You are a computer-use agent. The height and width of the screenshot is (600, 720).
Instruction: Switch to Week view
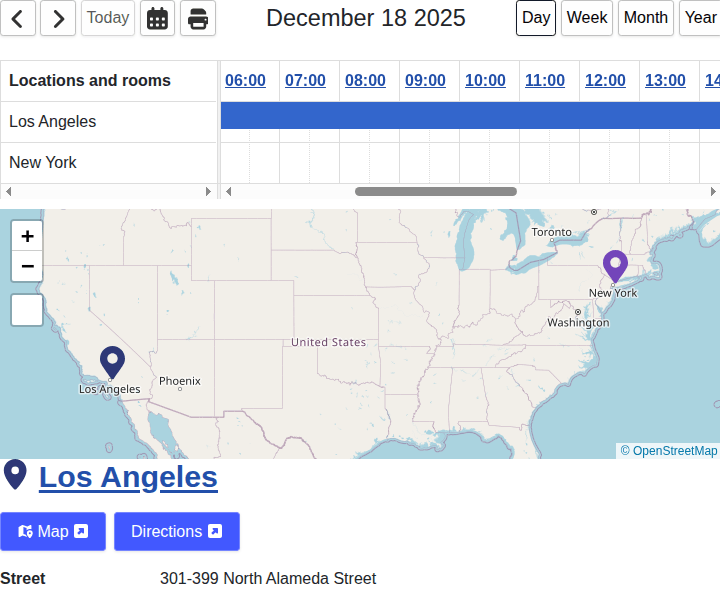[587, 18]
